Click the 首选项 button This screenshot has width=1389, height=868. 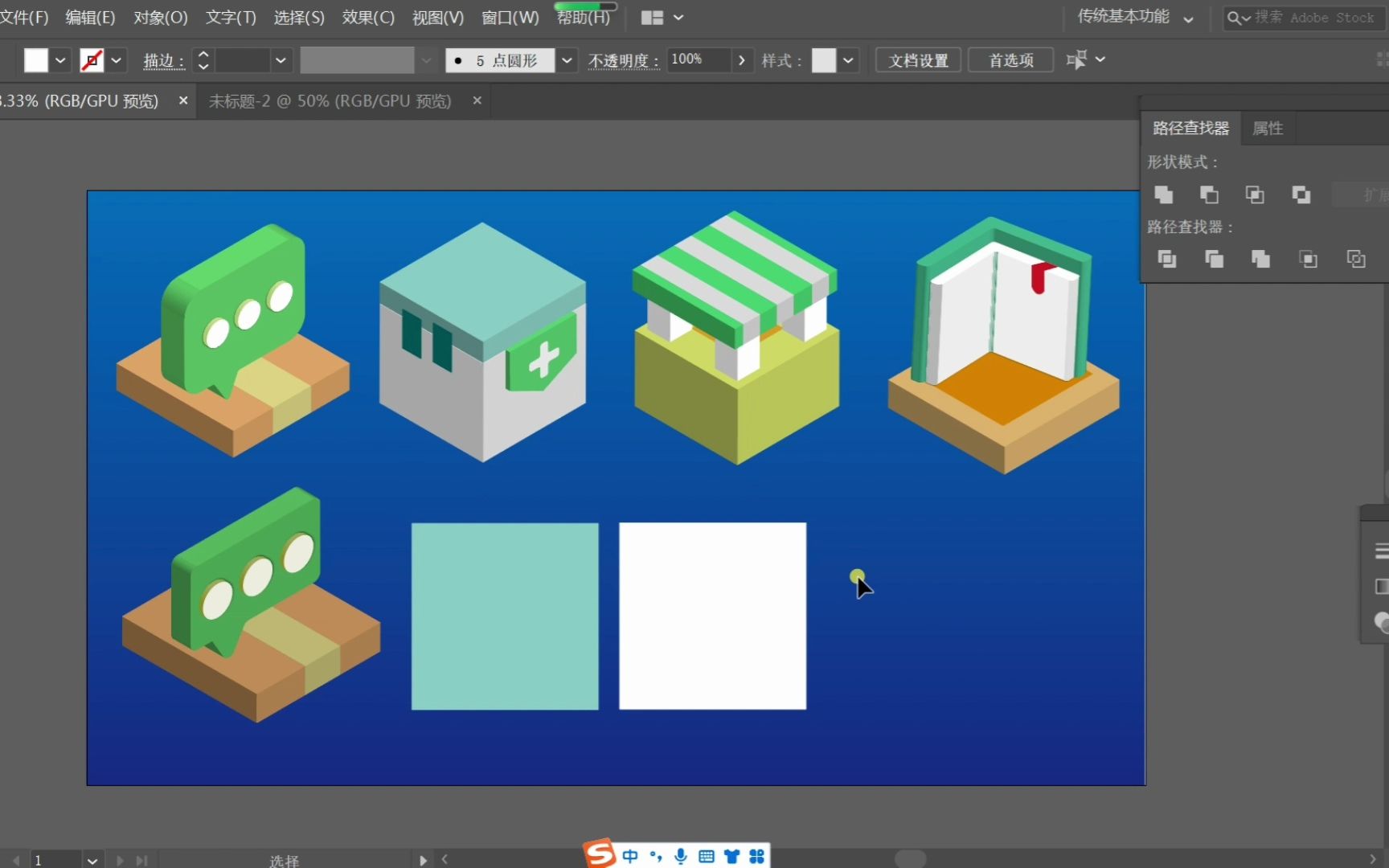coord(1010,60)
